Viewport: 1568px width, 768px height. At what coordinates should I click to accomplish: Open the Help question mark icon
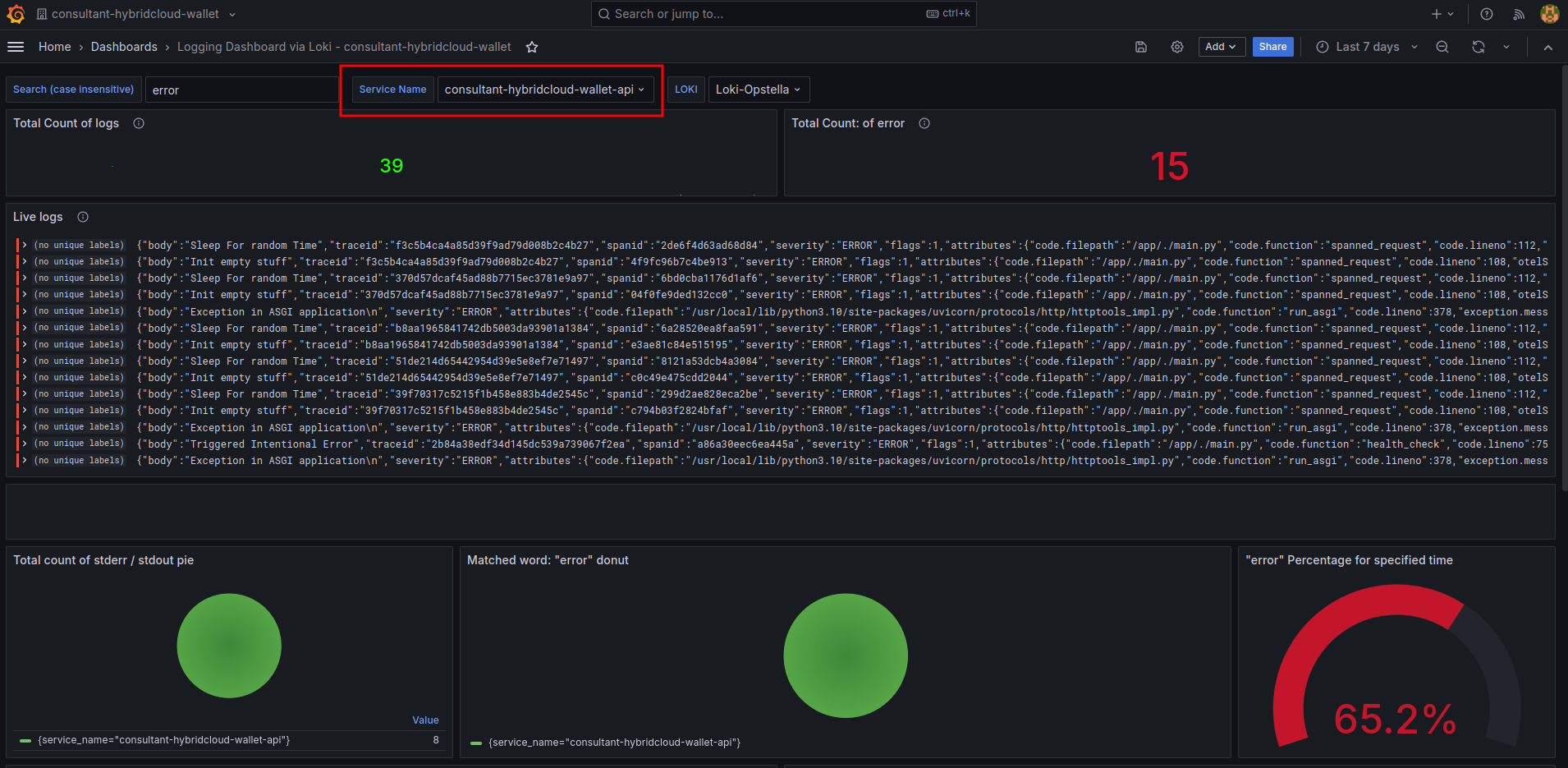coord(1487,14)
